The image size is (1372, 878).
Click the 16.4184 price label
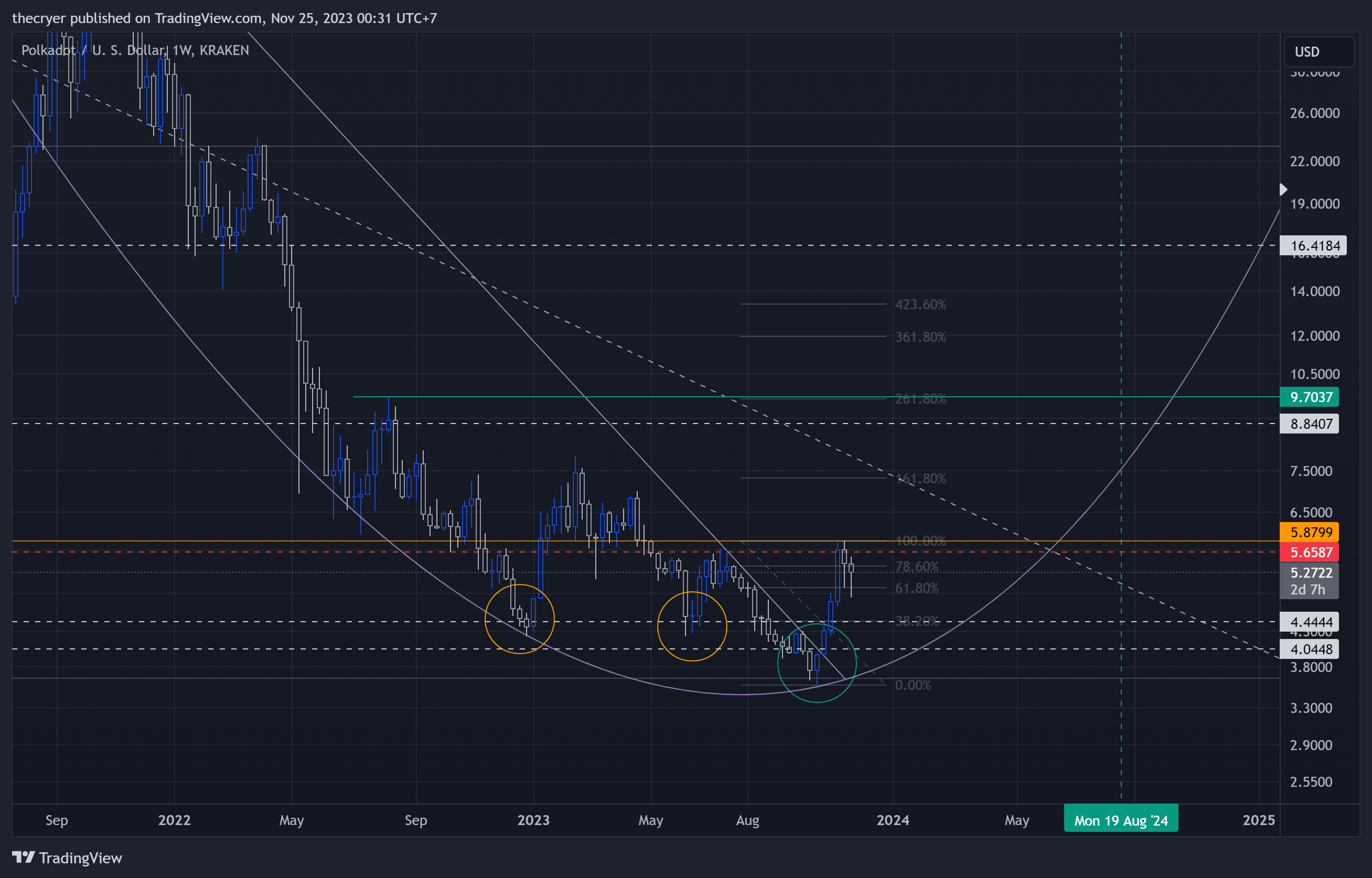coord(1313,246)
